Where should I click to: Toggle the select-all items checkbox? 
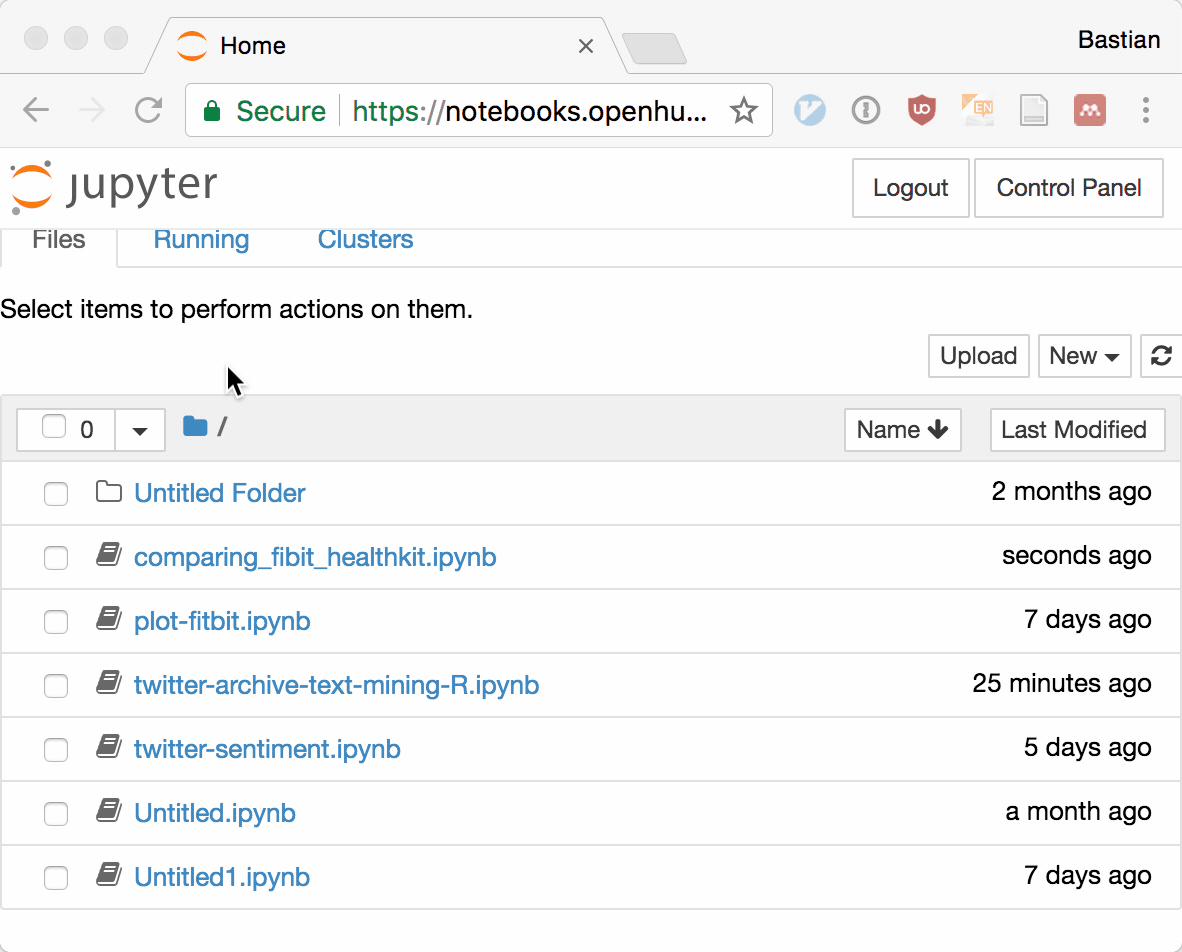(x=54, y=427)
